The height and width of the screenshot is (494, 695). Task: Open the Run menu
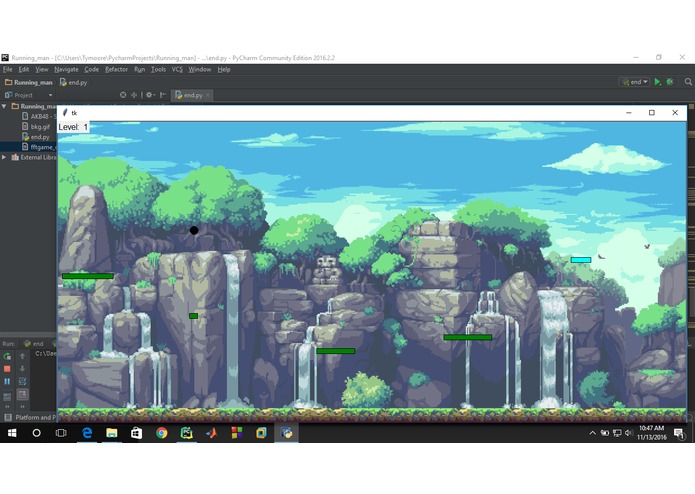(140, 70)
